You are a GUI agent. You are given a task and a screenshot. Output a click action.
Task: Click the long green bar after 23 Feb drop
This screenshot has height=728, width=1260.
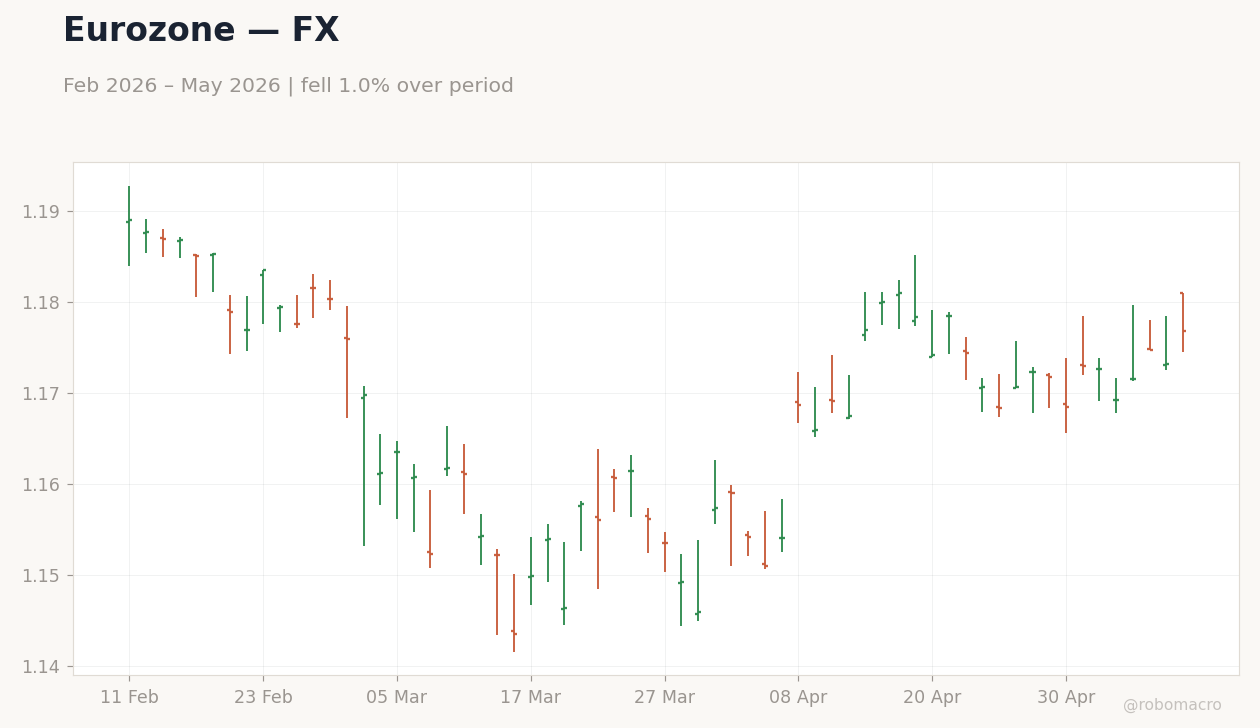tap(364, 466)
